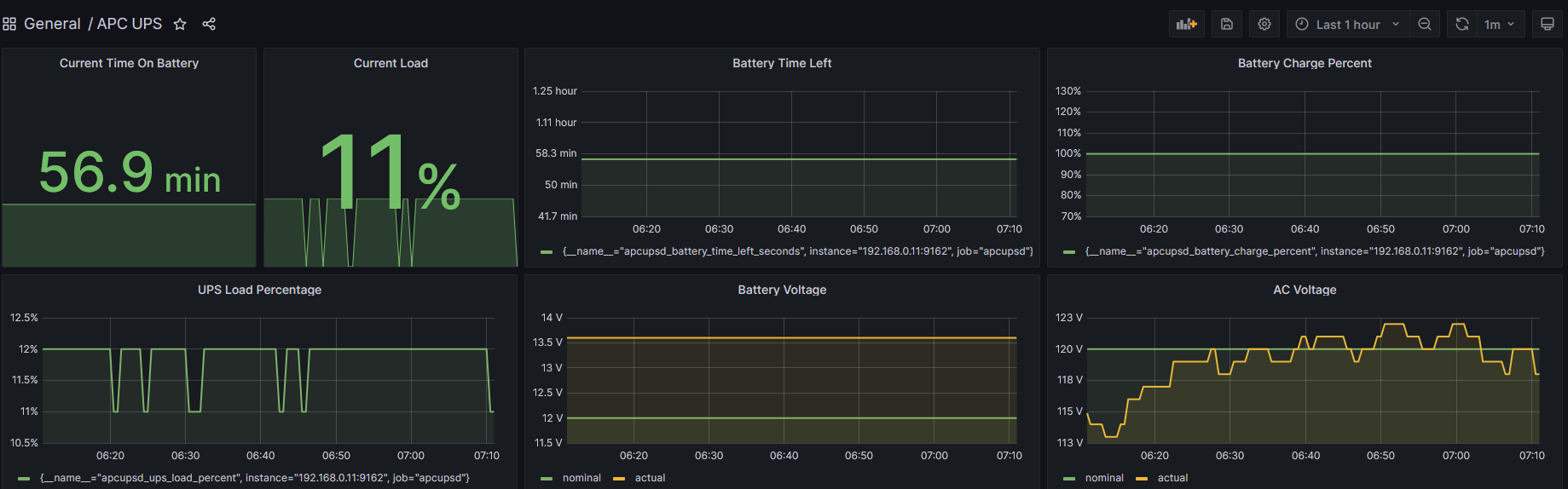Go to the General folder breadcrumb
Image resolution: width=1568 pixels, height=489 pixels.
tap(52, 24)
